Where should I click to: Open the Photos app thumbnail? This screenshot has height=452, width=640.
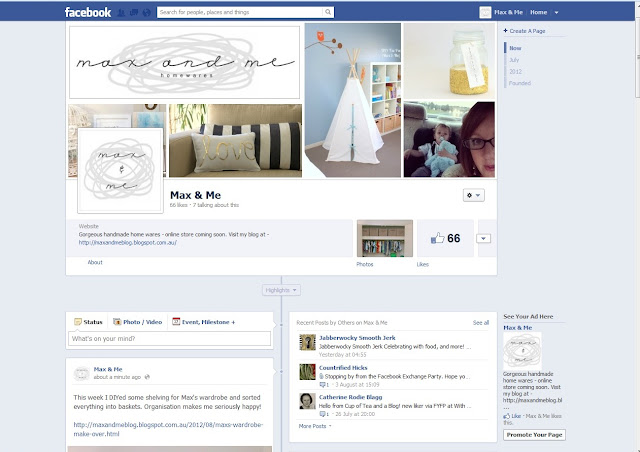pos(385,238)
